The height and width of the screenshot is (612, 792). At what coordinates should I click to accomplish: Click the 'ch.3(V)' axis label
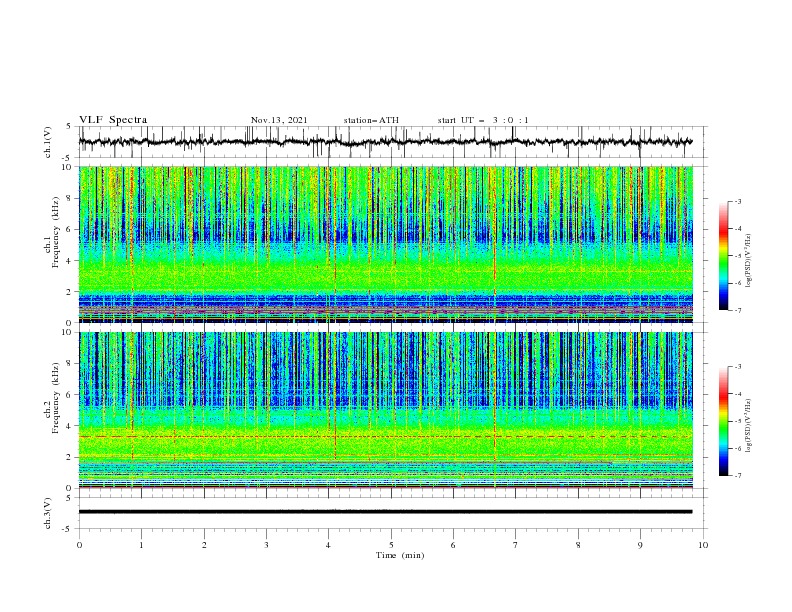[x=48, y=513]
